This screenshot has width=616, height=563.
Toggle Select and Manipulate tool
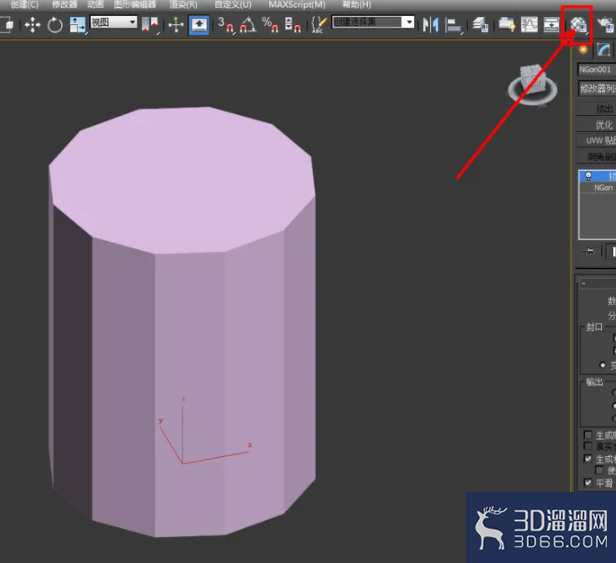(x=176, y=25)
